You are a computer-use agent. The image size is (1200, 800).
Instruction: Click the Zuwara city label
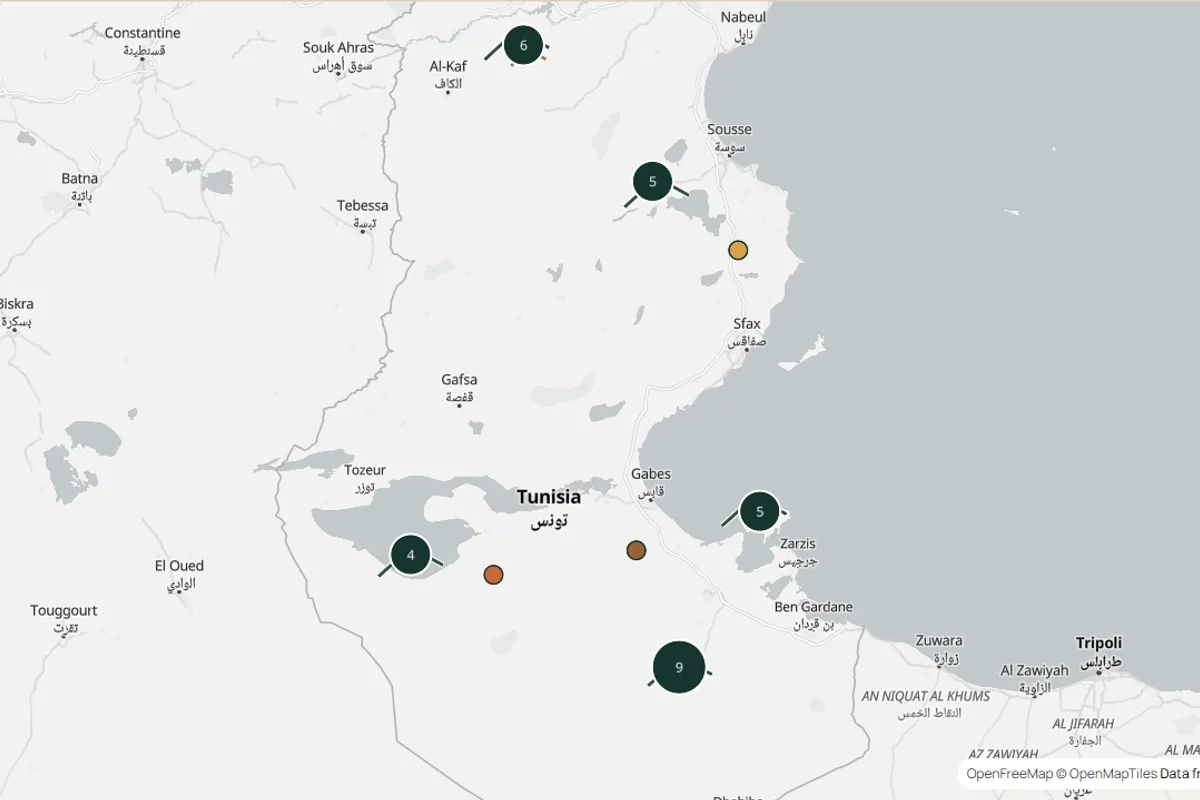pos(938,649)
